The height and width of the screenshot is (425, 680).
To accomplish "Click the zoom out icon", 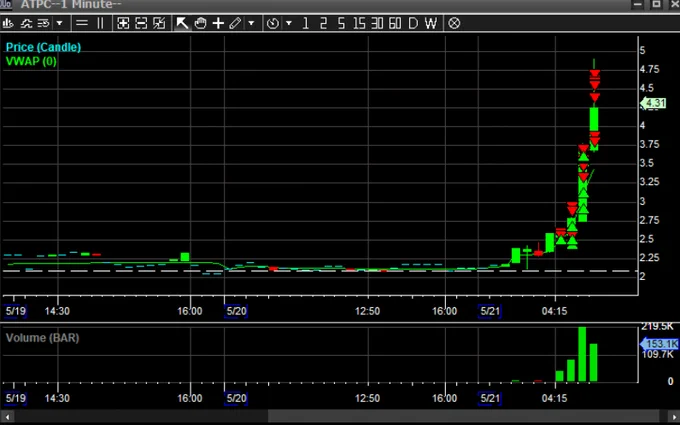I will 141,23.
